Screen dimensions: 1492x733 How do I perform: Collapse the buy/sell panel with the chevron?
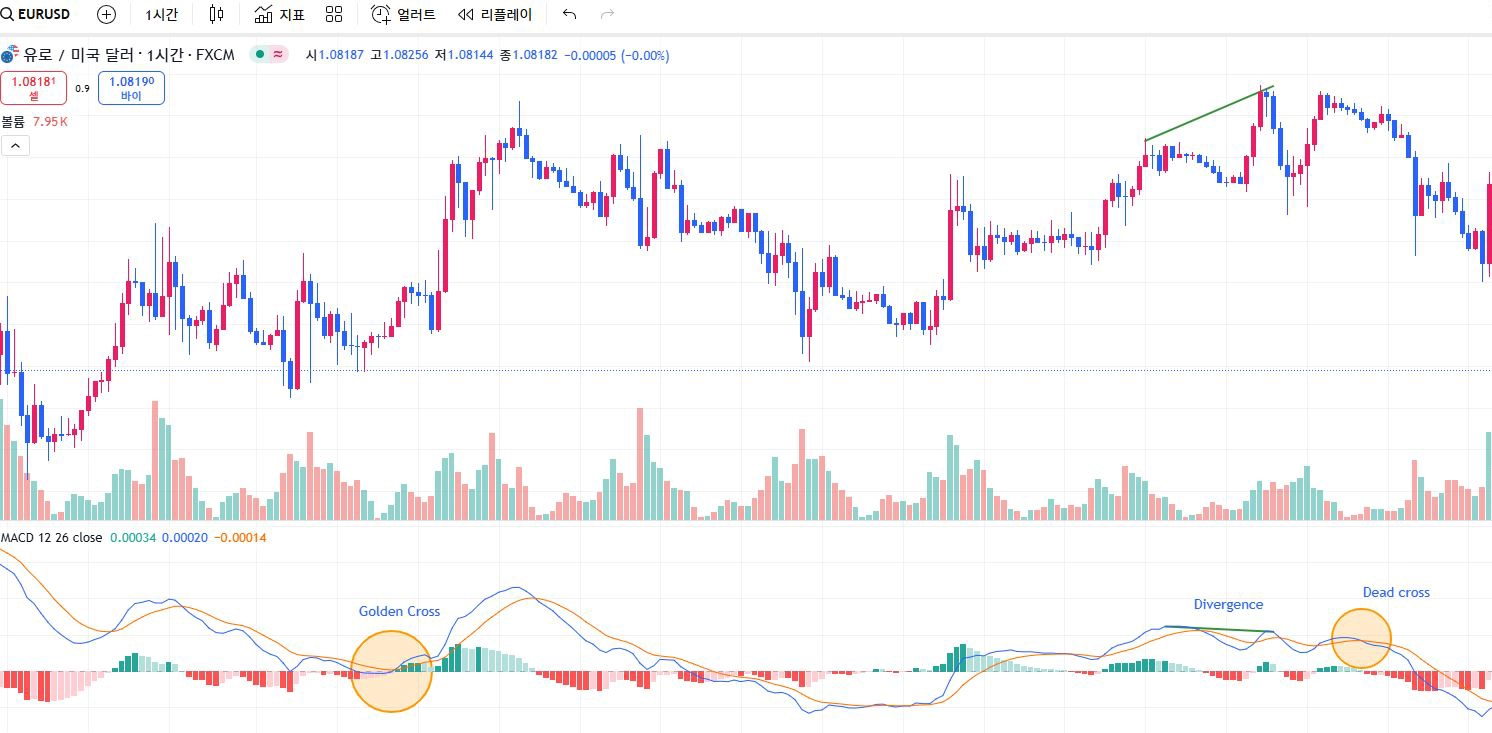click(x=15, y=145)
